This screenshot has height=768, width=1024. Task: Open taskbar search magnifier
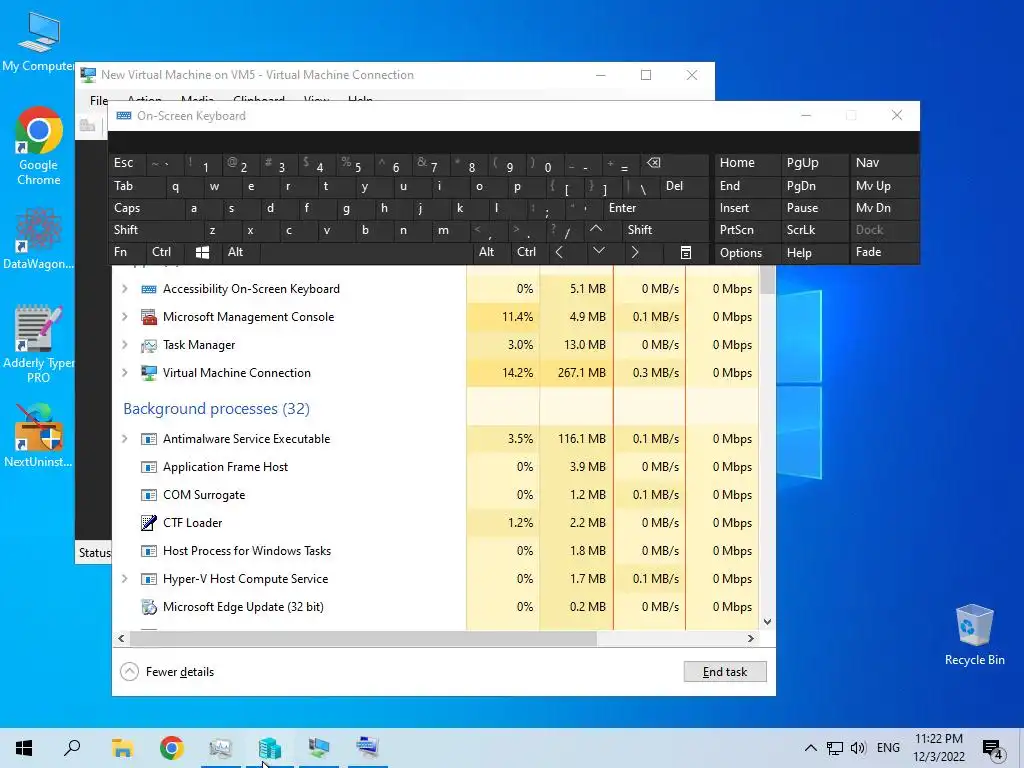(72, 748)
